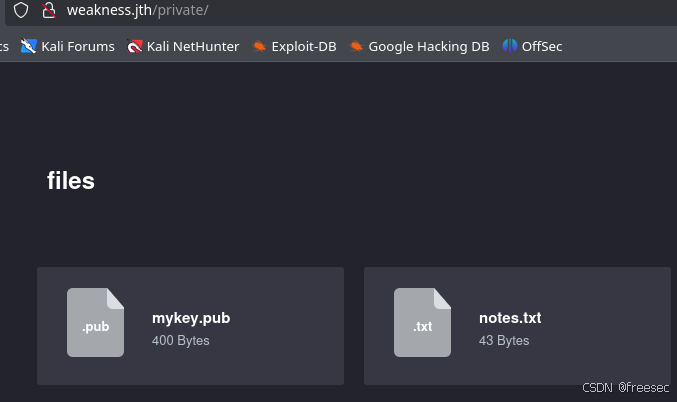
Task: Open the Google Hacking DB bookmark
Action: pyautogui.click(x=419, y=46)
